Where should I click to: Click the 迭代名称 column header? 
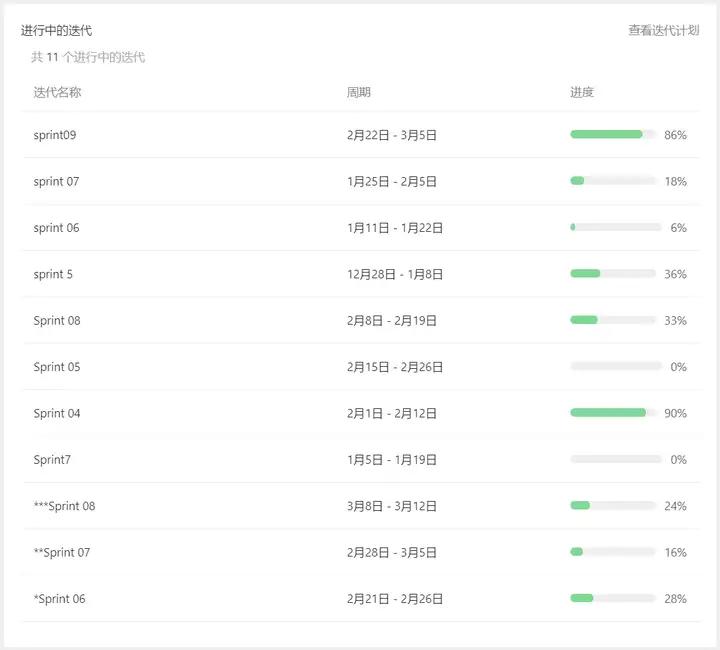click(57, 93)
